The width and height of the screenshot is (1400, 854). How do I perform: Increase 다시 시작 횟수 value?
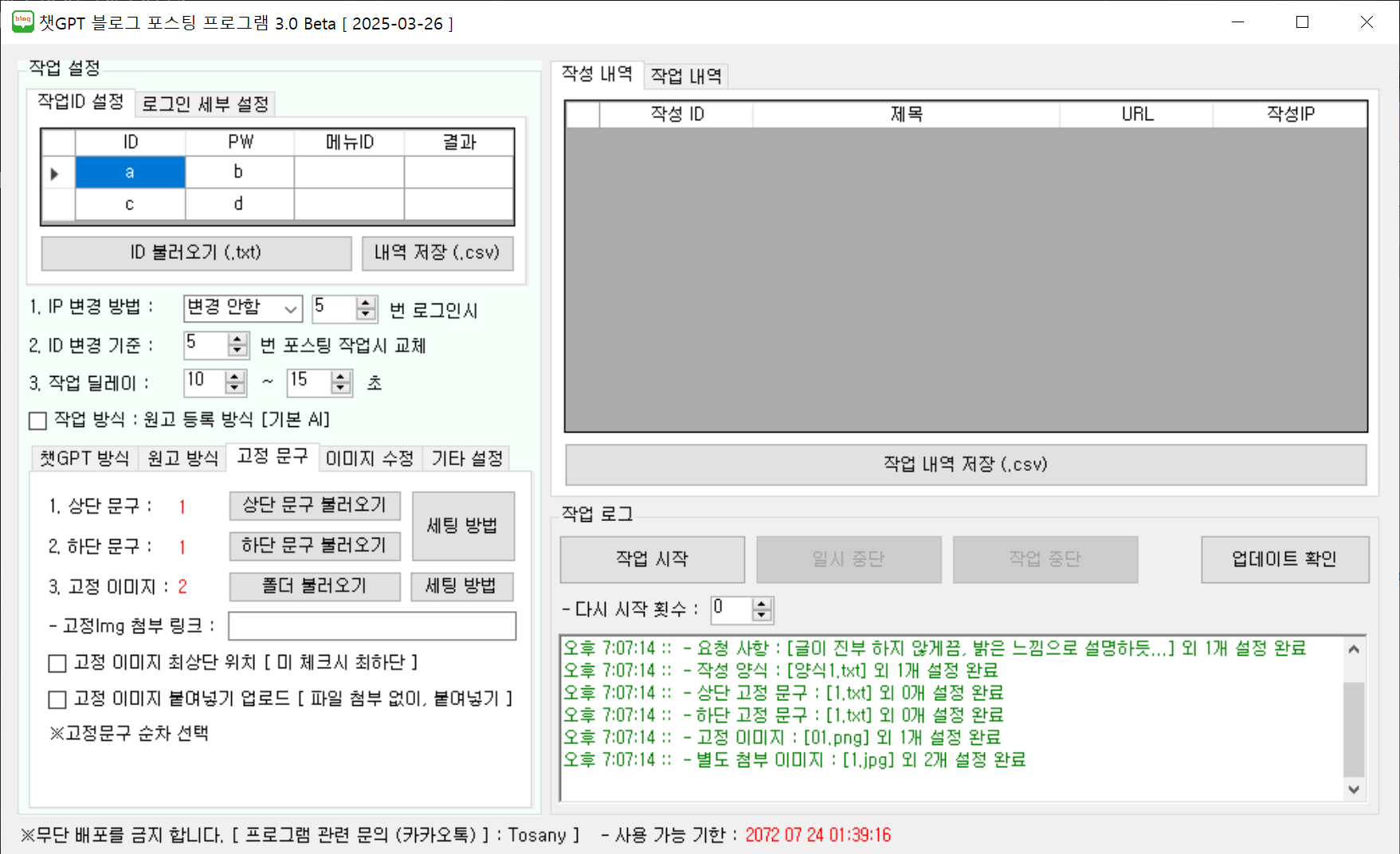click(762, 605)
